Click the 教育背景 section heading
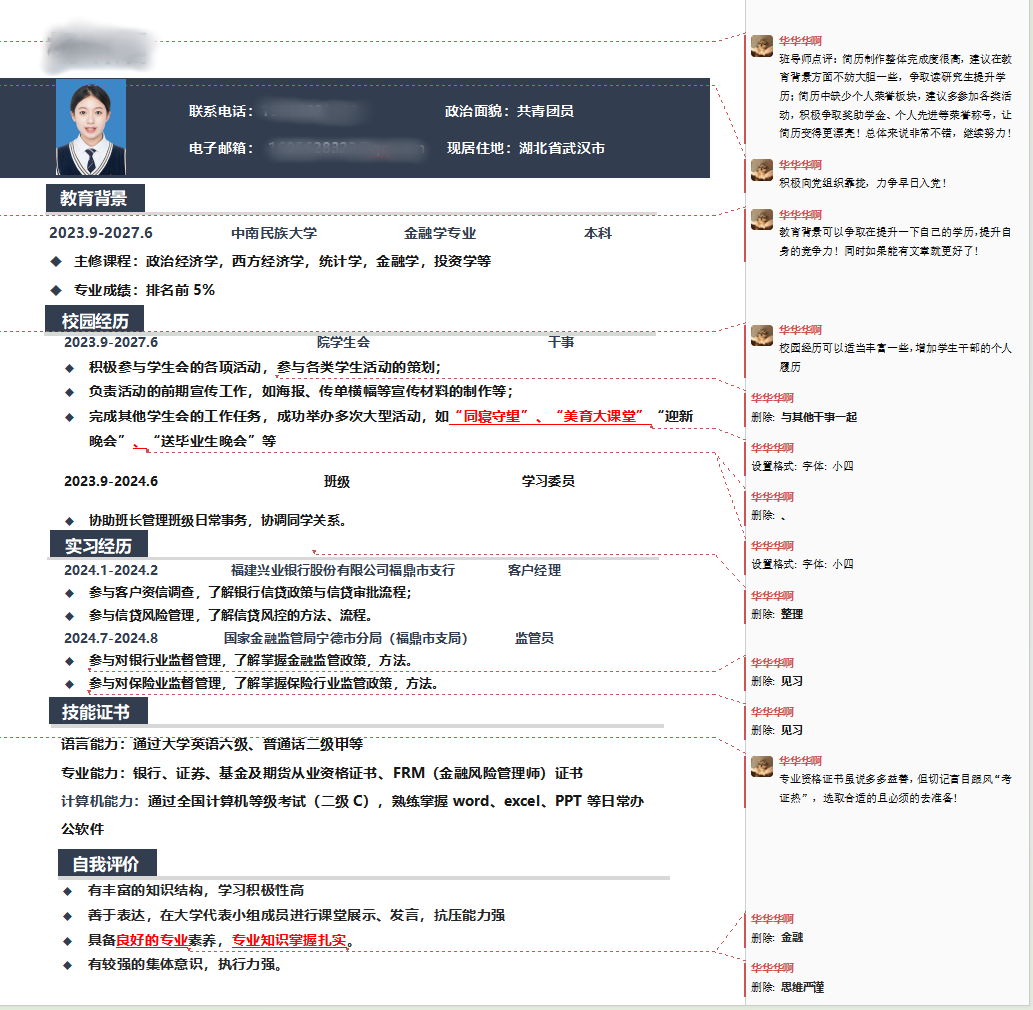 pos(94,198)
